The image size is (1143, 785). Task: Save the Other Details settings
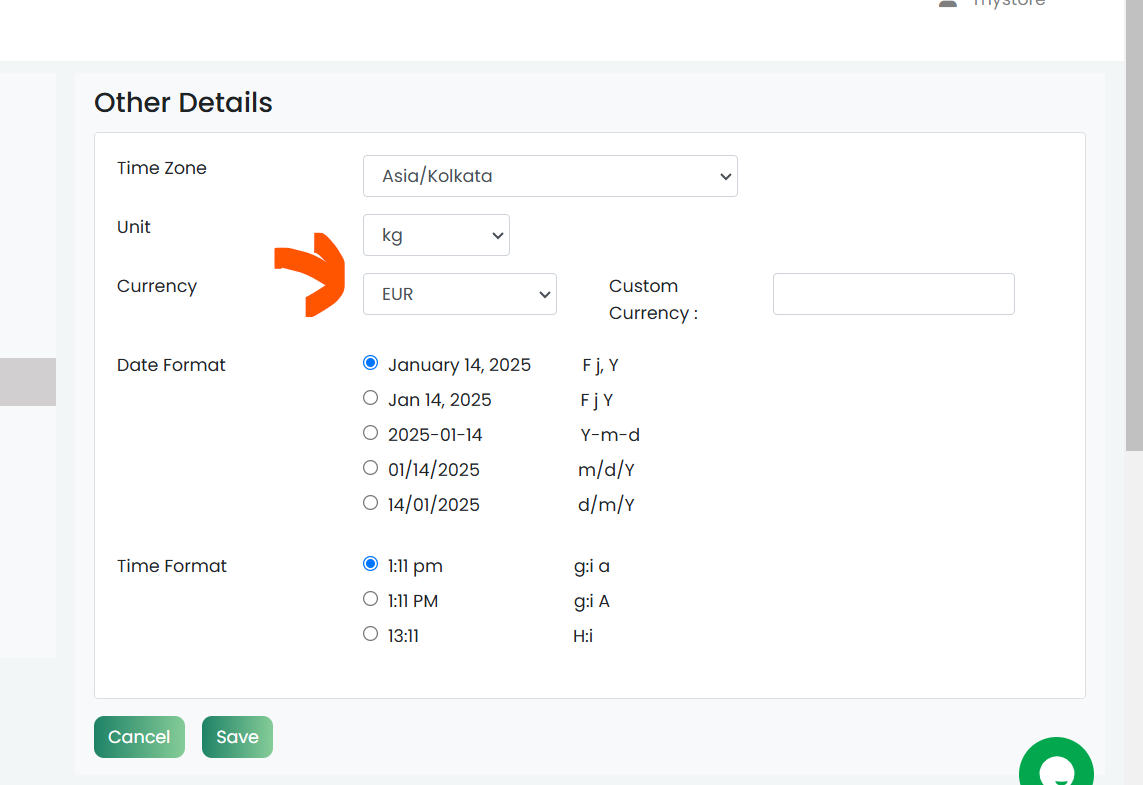(x=237, y=737)
